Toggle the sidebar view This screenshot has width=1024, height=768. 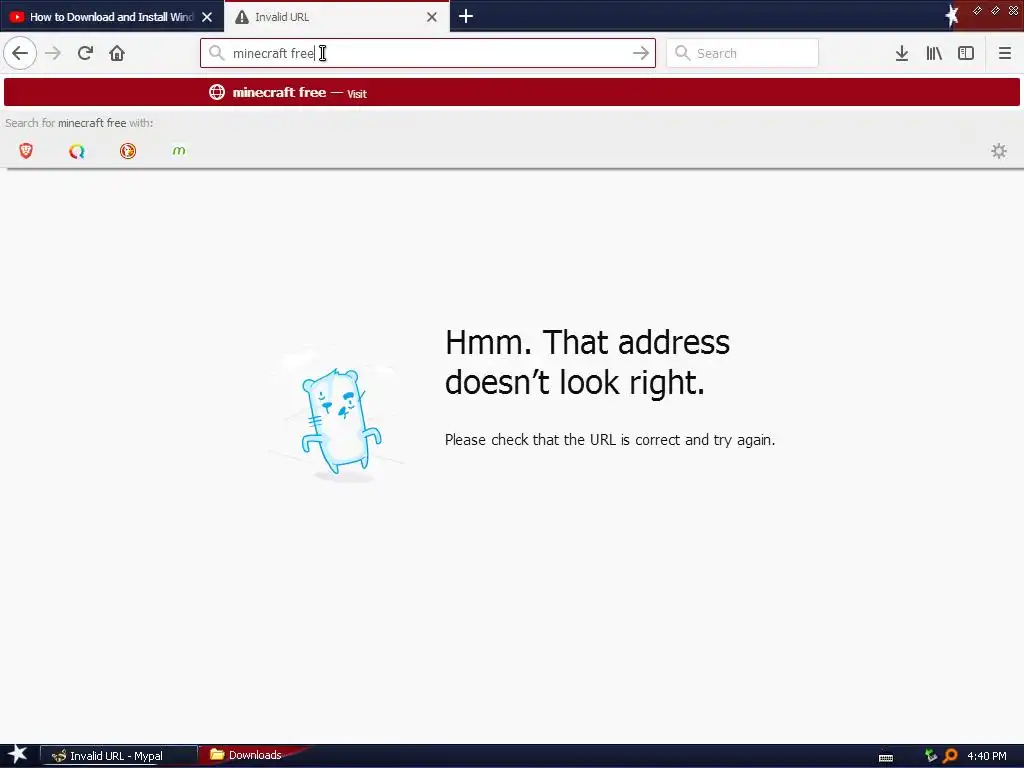pyautogui.click(x=966, y=54)
